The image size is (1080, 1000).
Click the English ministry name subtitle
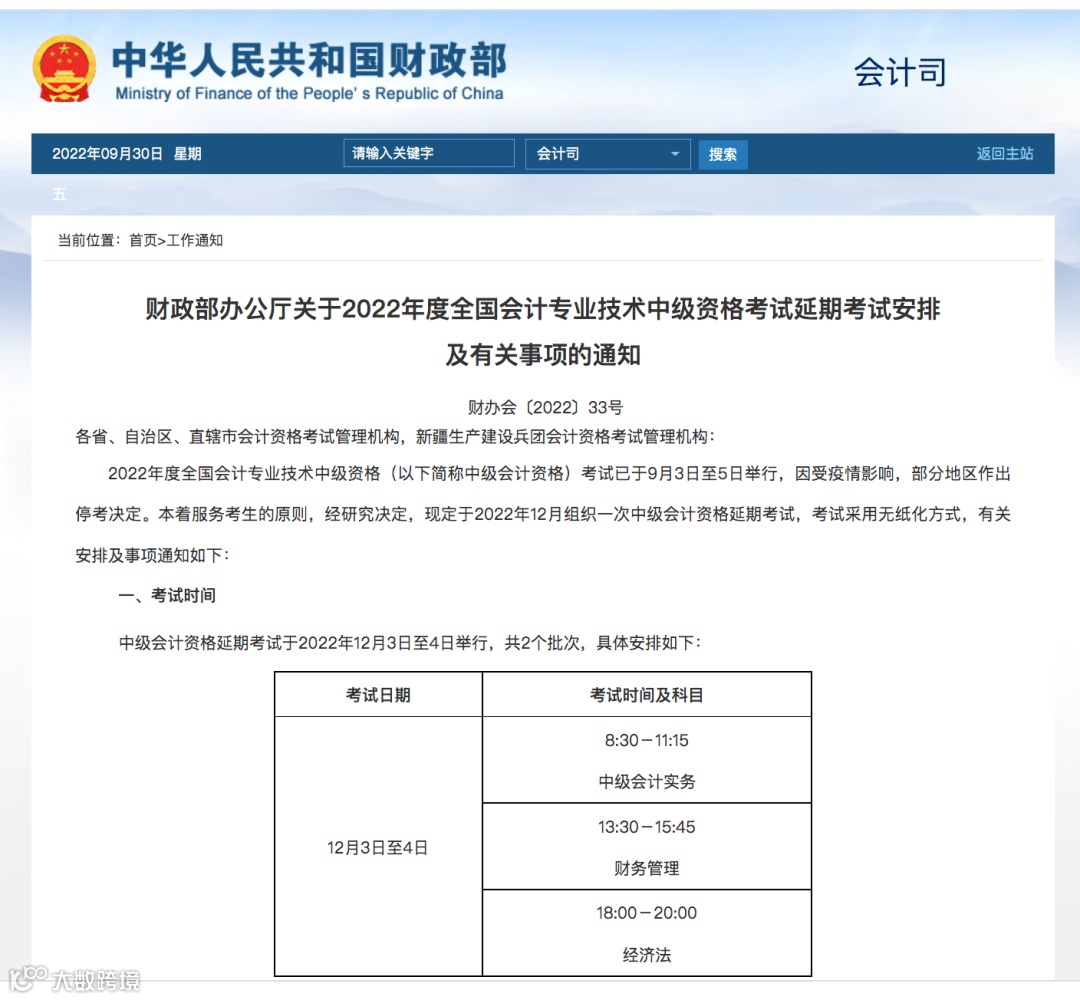point(309,94)
